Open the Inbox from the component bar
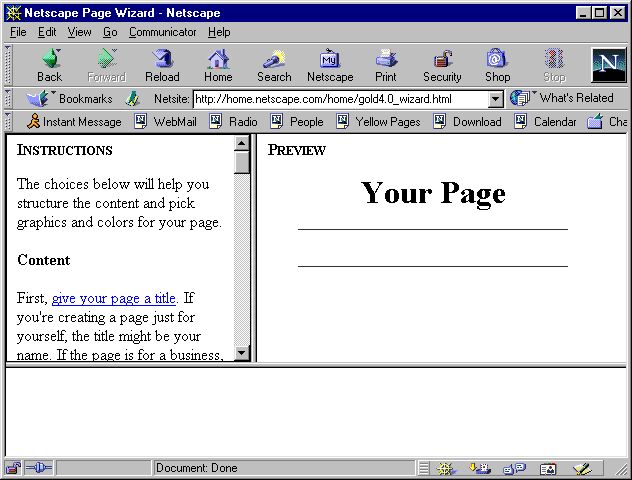Image resolution: width=632 pixels, height=480 pixels. pyautogui.click(x=480, y=468)
